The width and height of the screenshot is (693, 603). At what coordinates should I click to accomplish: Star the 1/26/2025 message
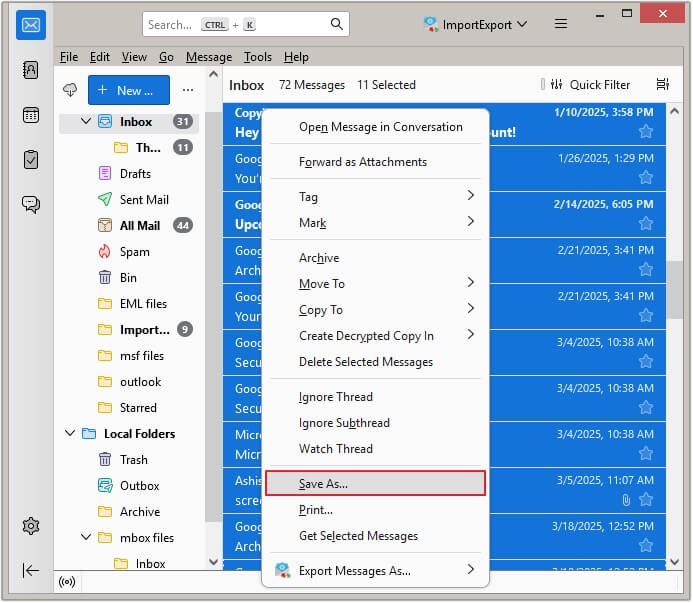pyautogui.click(x=645, y=177)
